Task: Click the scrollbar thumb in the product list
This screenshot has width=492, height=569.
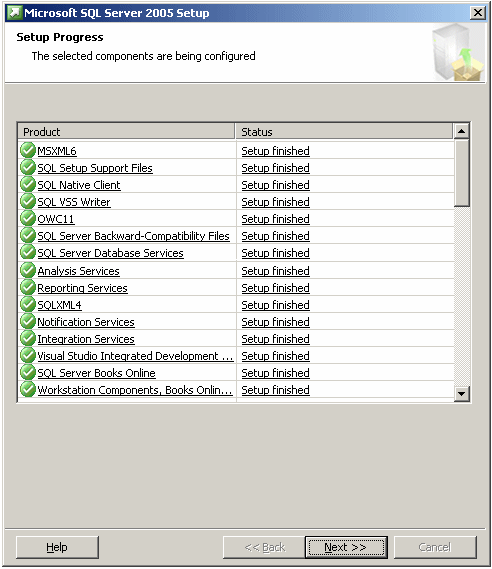Action: 462,173
